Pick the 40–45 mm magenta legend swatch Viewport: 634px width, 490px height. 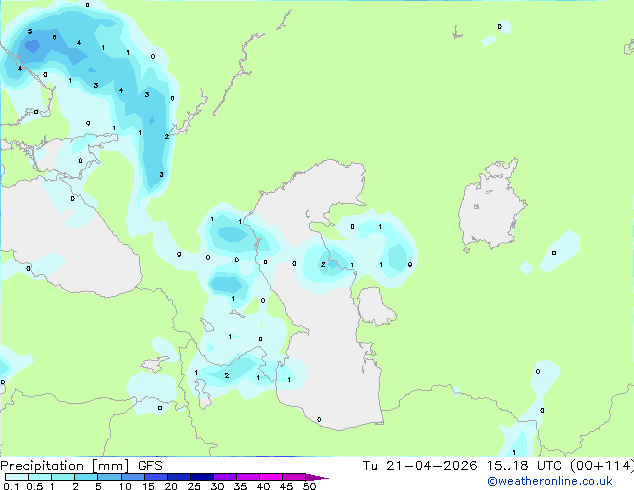[x=271, y=477]
